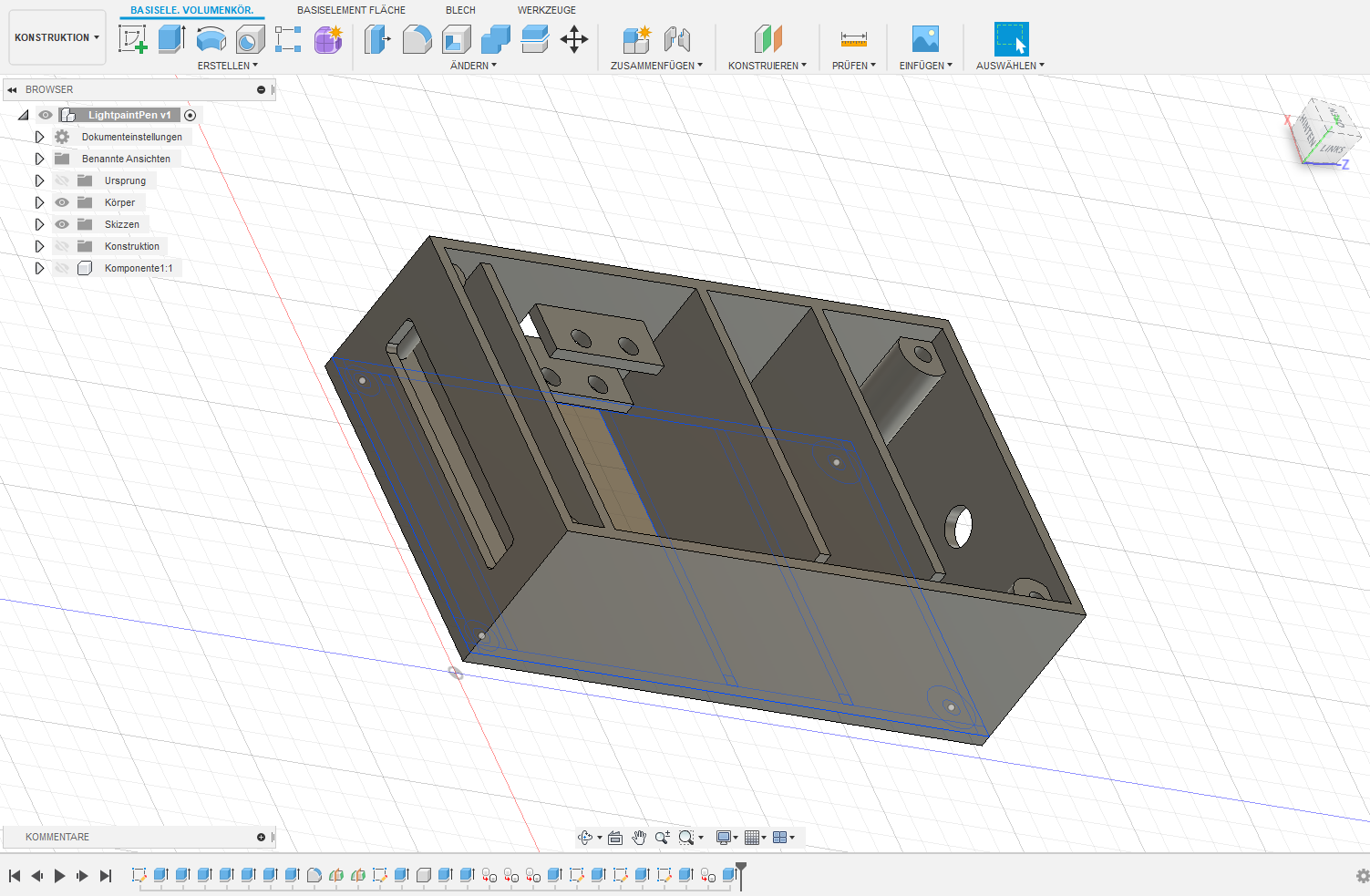
Task: Click the Select tool icon
Action: 1011,39
